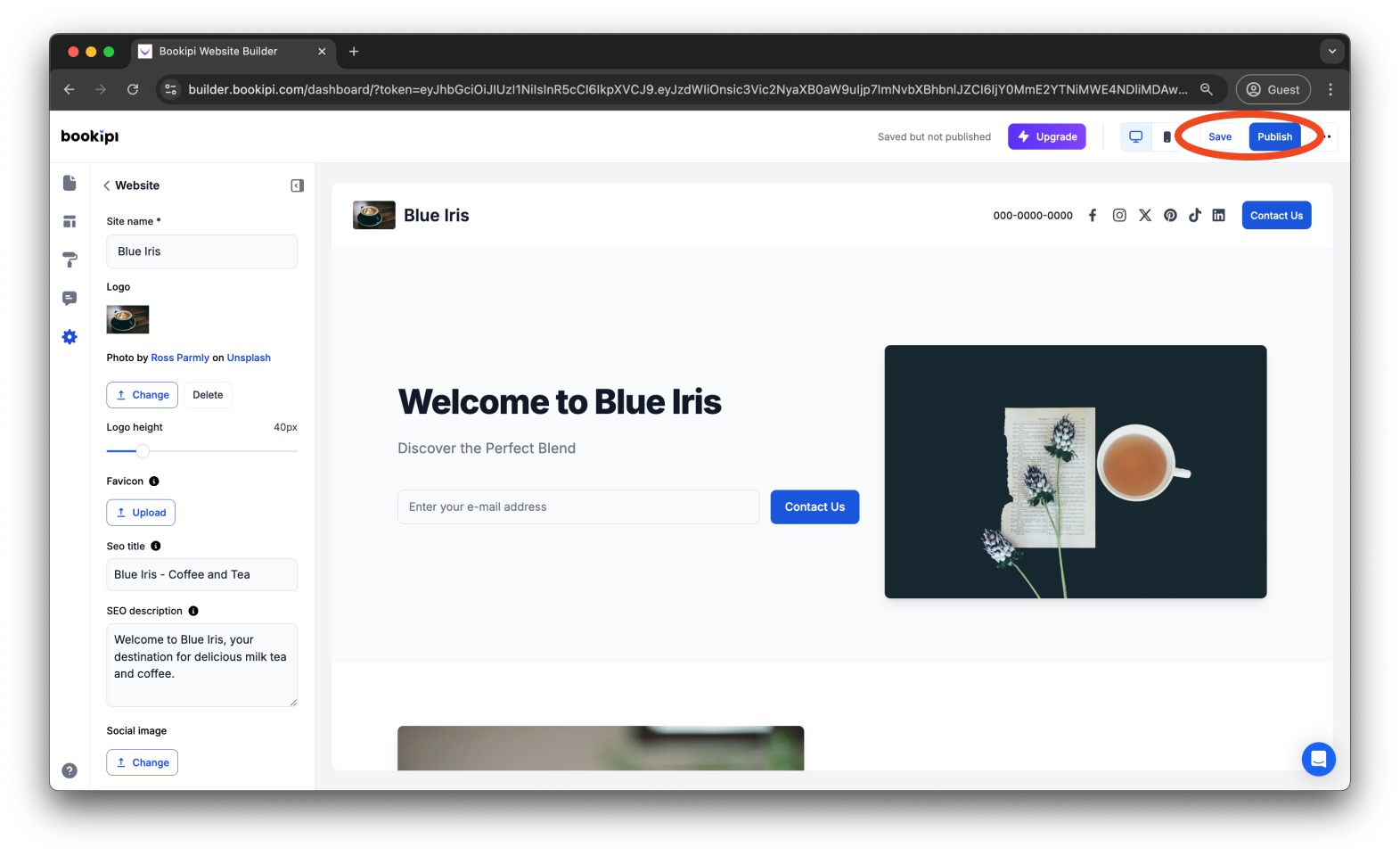
Task: Open the Intercom chat bubble
Action: [1318, 760]
